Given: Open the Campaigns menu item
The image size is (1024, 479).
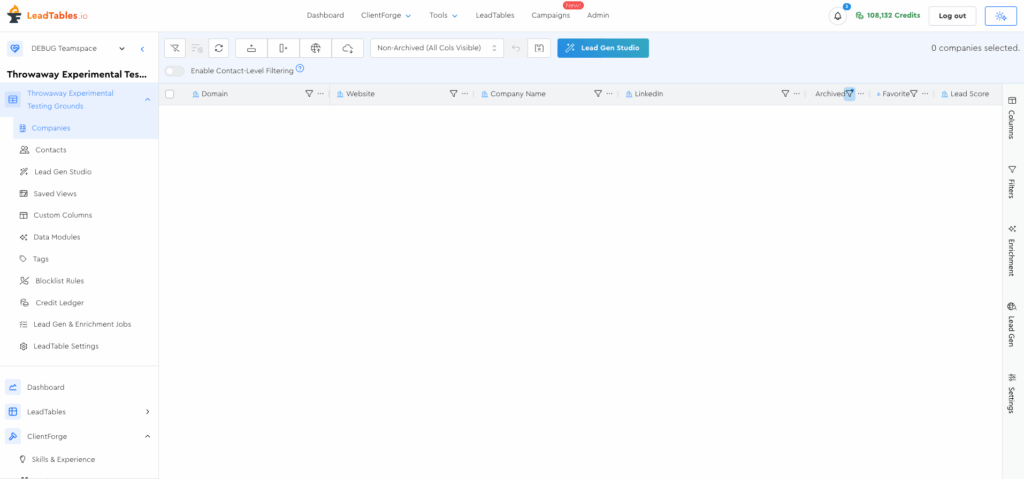Looking at the screenshot, I should pos(551,16).
